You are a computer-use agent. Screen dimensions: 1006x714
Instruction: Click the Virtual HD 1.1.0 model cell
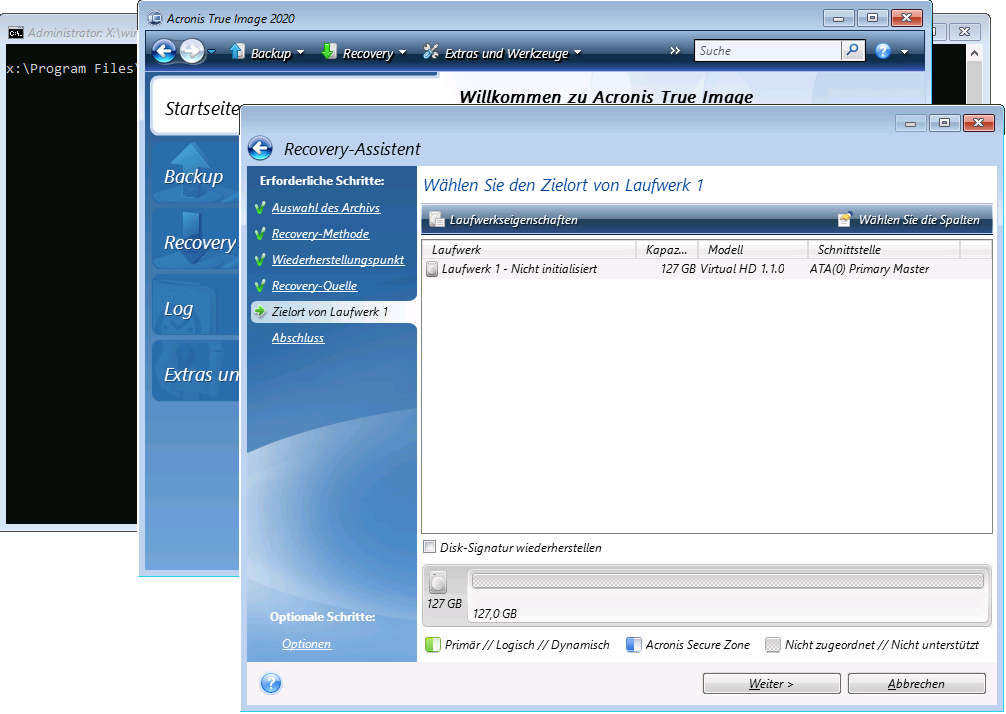(742, 269)
